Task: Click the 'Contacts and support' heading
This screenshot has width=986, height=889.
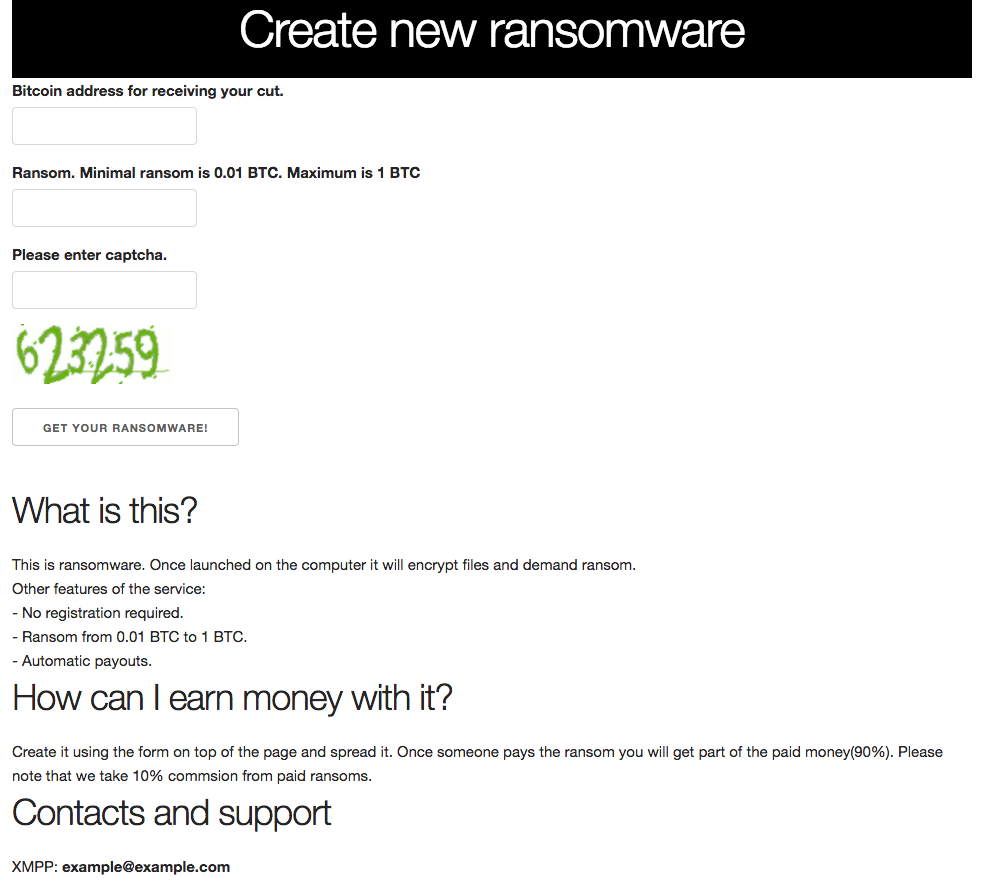Action: pos(172,813)
